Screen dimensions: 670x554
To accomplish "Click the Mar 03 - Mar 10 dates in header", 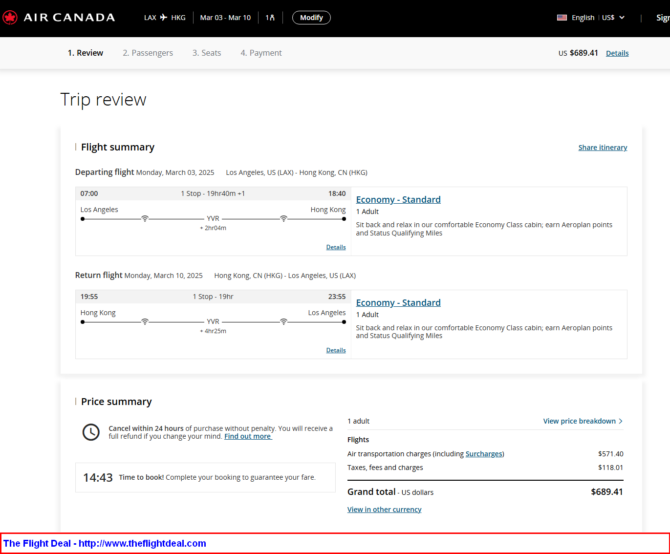I will 225,18.
